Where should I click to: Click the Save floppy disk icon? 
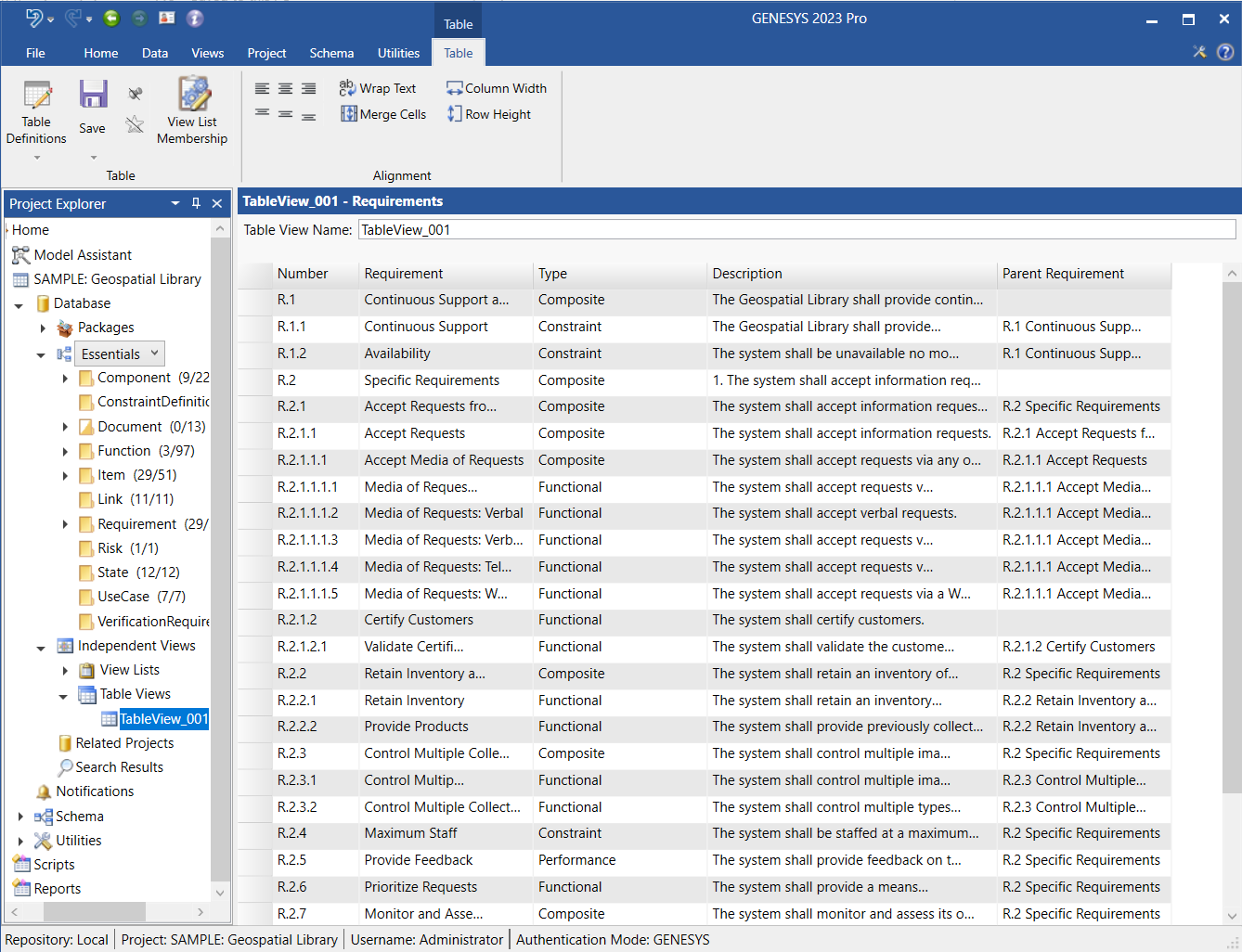[x=92, y=96]
